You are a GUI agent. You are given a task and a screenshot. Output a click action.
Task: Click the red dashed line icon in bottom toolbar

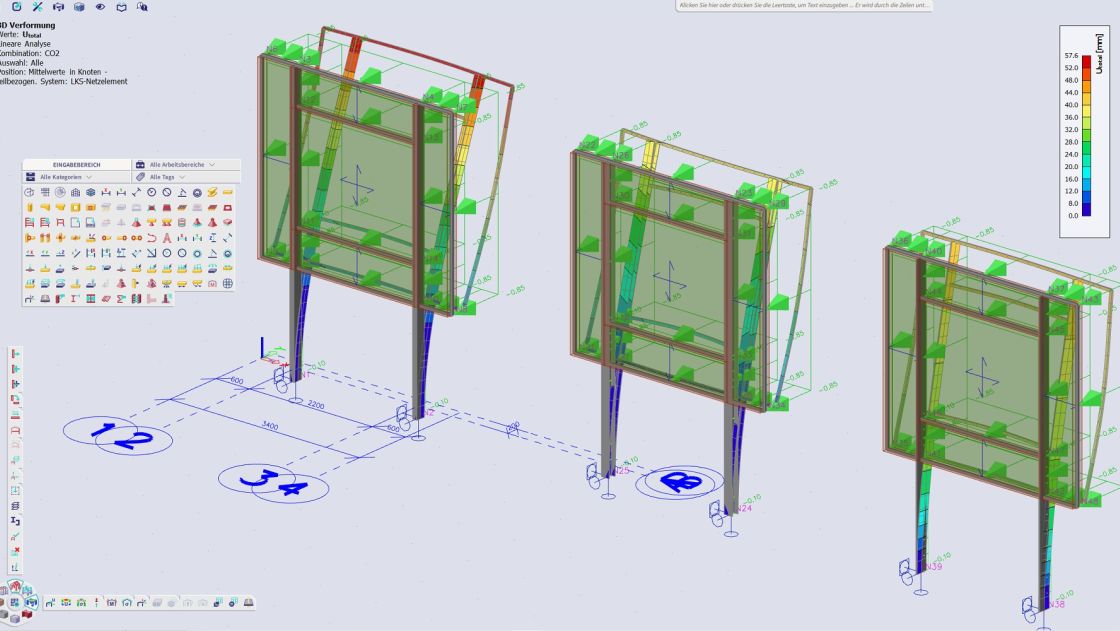[x=94, y=603]
